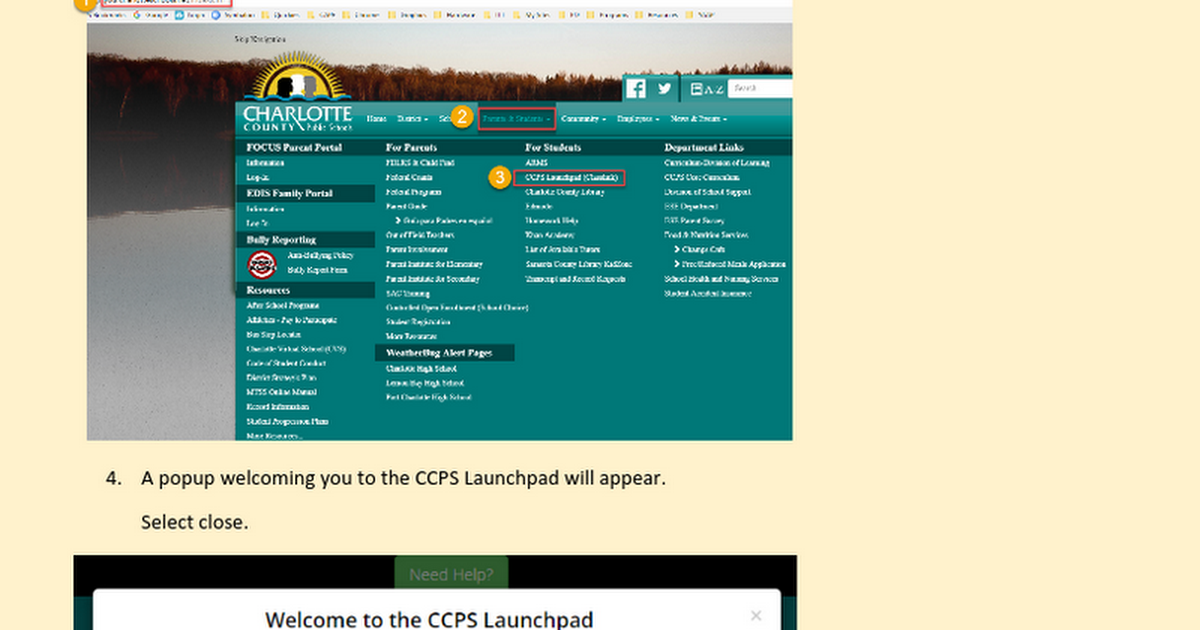The height and width of the screenshot is (630, 1200).
Task: Open Division of School Support link
Action: (707, 191)
